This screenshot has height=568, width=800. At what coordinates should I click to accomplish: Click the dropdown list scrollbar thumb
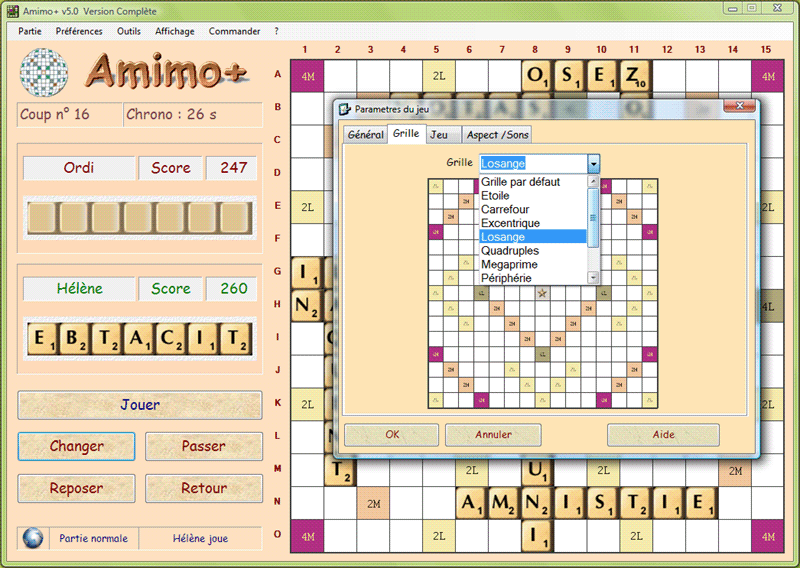[x=593, y=218]
